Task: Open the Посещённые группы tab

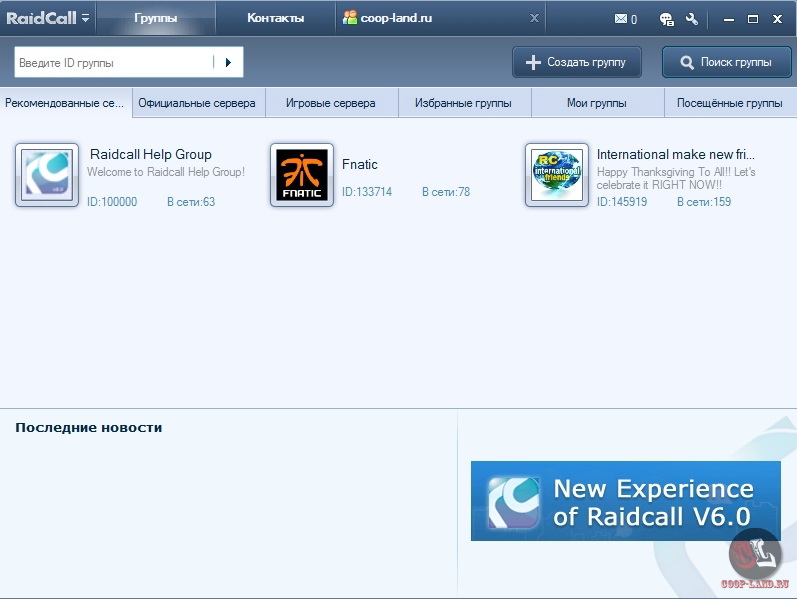Action: point(729,103)
